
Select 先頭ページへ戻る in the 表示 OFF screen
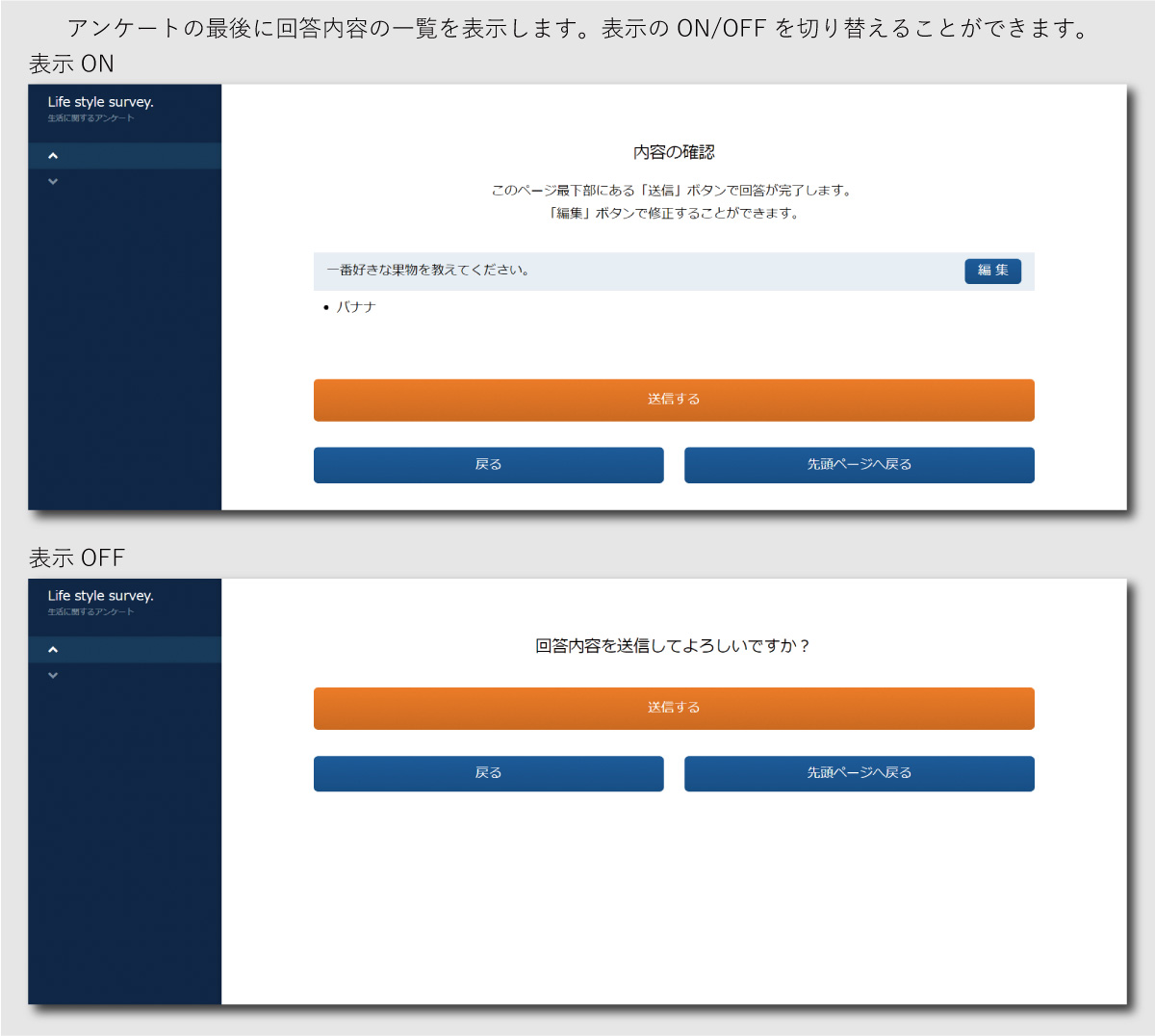point(859,773)
